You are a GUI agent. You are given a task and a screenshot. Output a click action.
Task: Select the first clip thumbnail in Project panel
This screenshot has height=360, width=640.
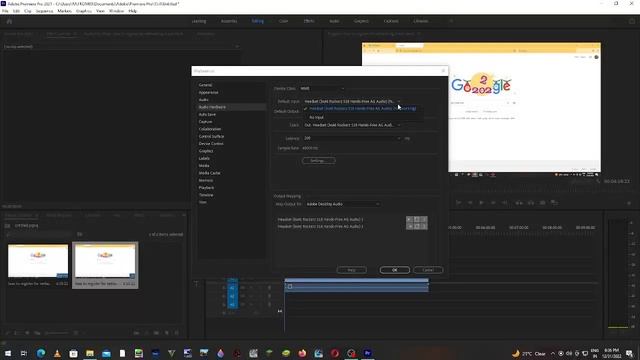[x=38, y=261]
